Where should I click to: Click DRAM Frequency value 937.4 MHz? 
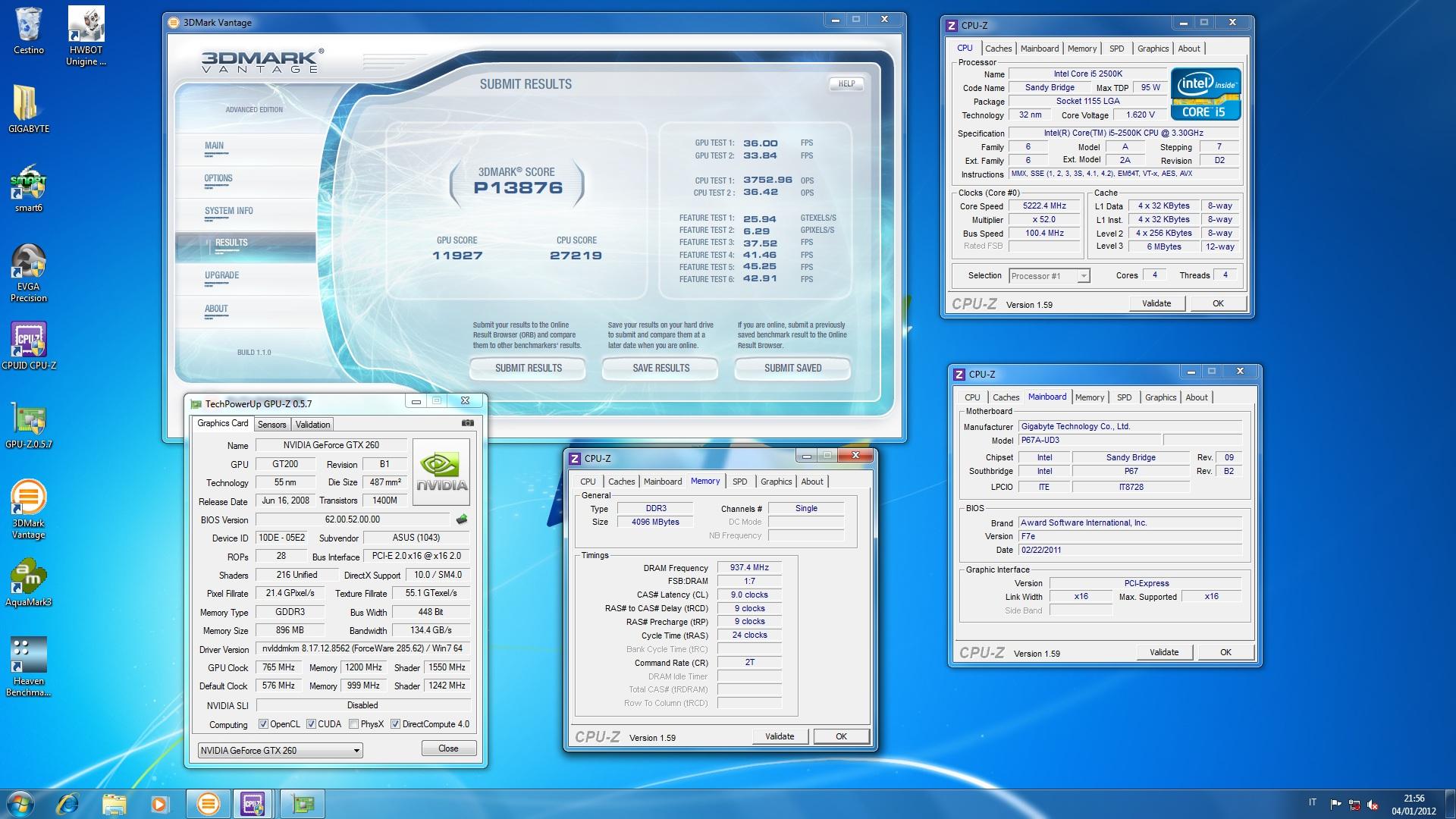click(749, 567)
